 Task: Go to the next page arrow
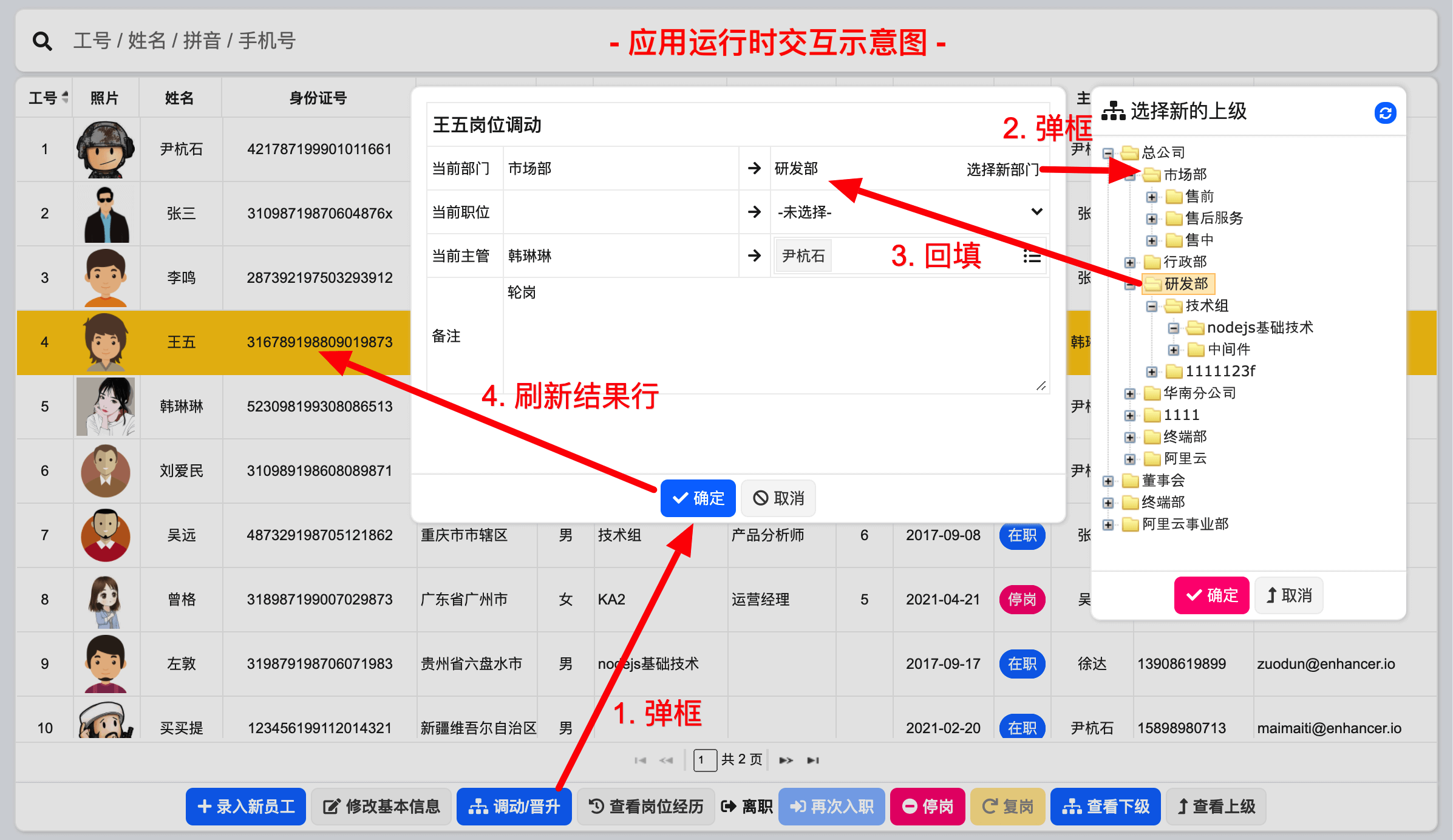pyautogui.click(x=786, y=760)
